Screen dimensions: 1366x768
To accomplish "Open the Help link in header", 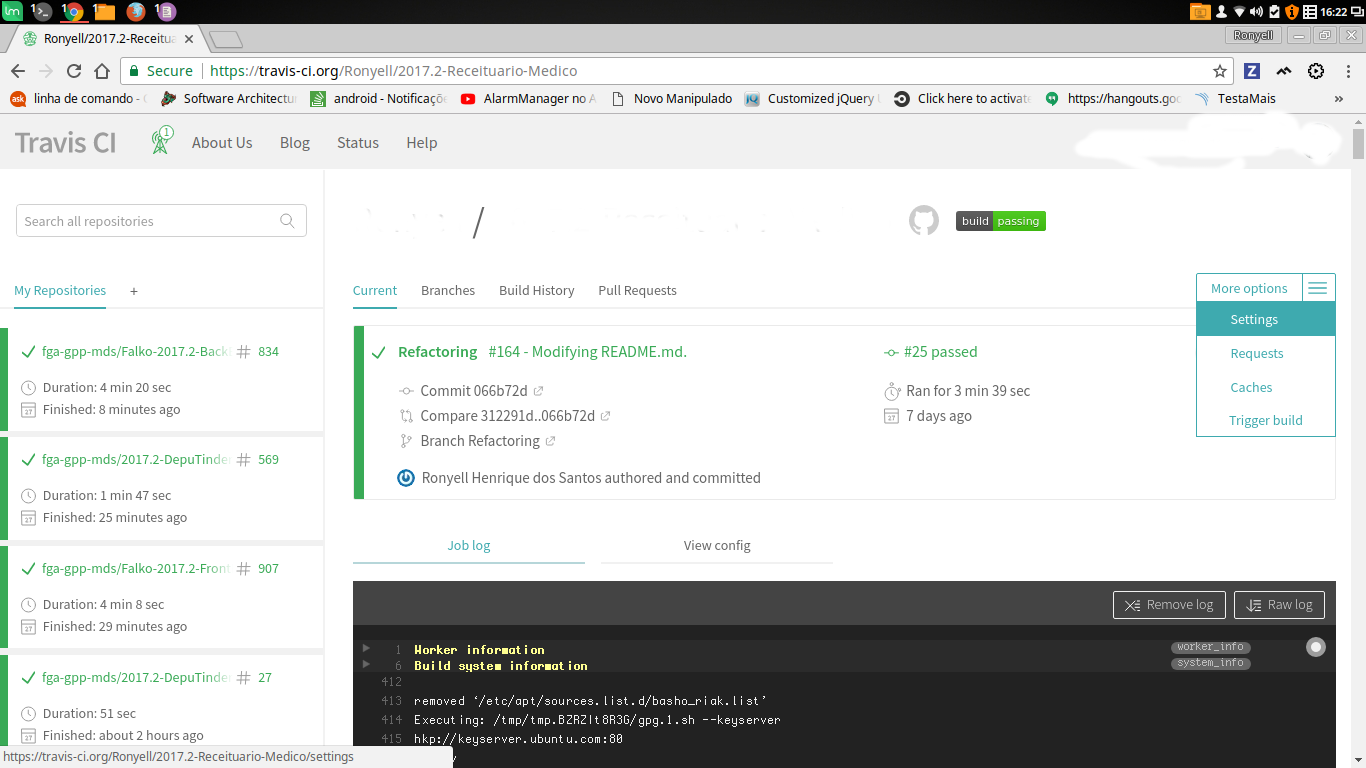I will pos(422,142).
